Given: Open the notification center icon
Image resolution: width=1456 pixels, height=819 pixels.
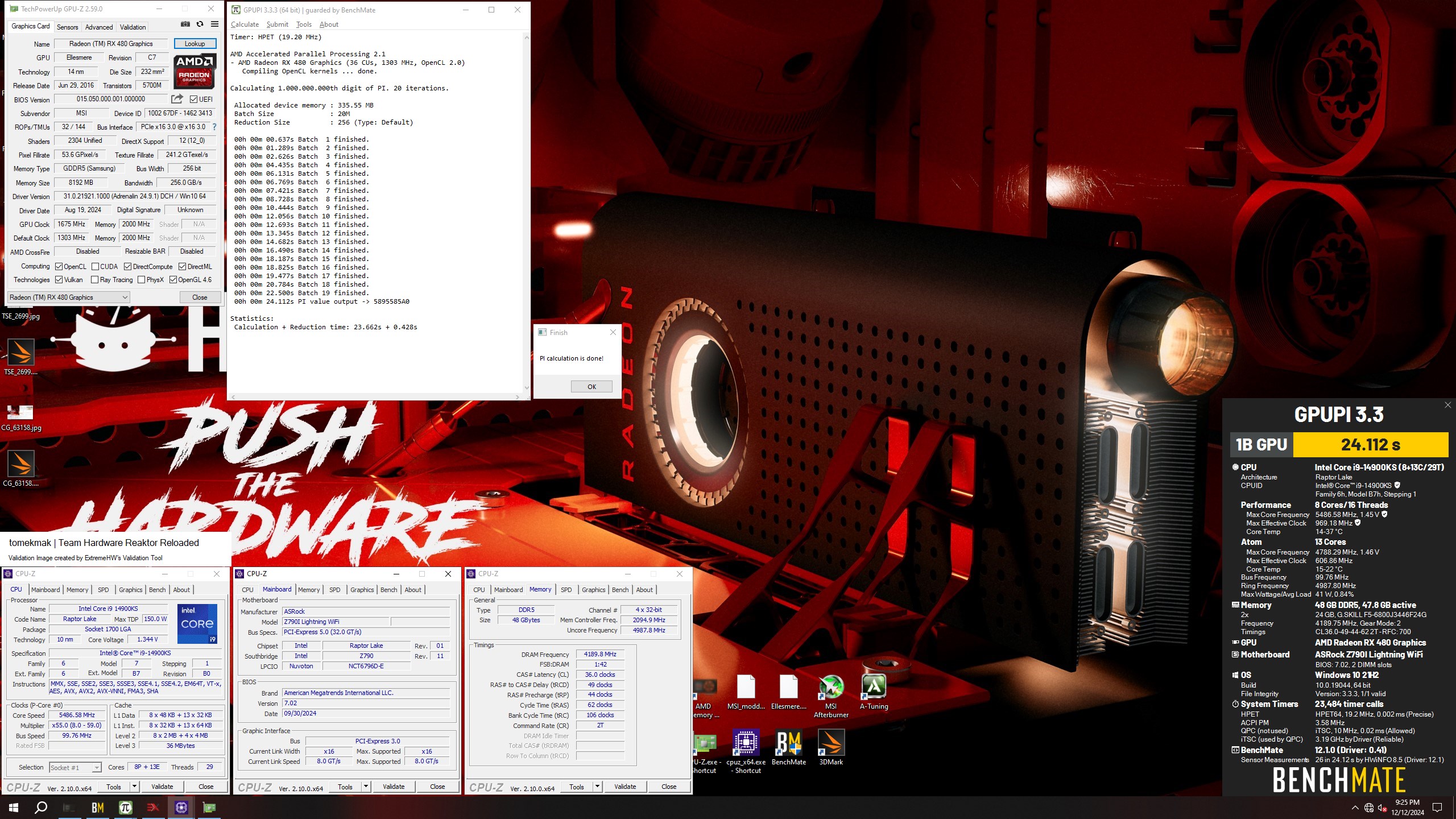Looking at the screenshot, I should tap(1437, 808).
